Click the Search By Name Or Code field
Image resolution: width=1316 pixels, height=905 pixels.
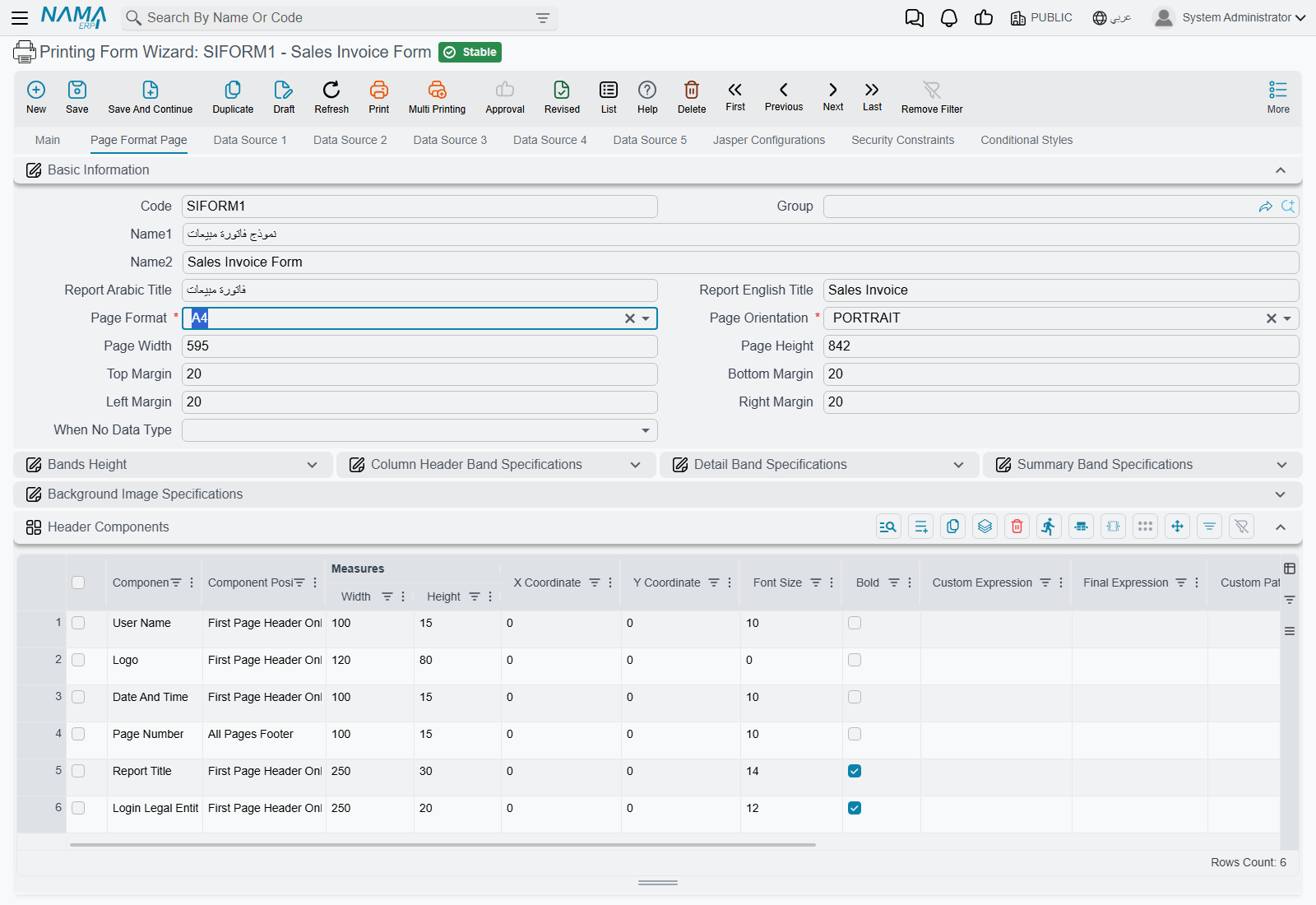point(341,17)
